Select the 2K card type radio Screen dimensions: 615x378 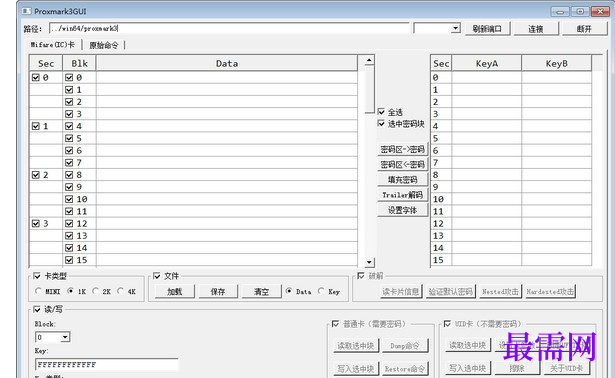(95, 291)
